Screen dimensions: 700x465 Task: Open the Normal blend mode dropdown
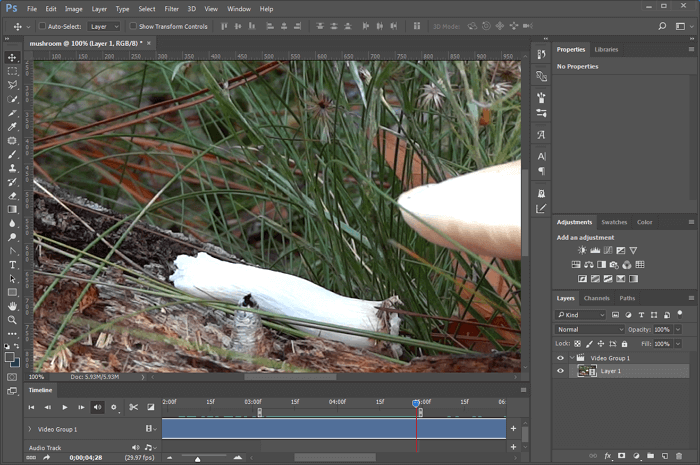tap(590, 329)
